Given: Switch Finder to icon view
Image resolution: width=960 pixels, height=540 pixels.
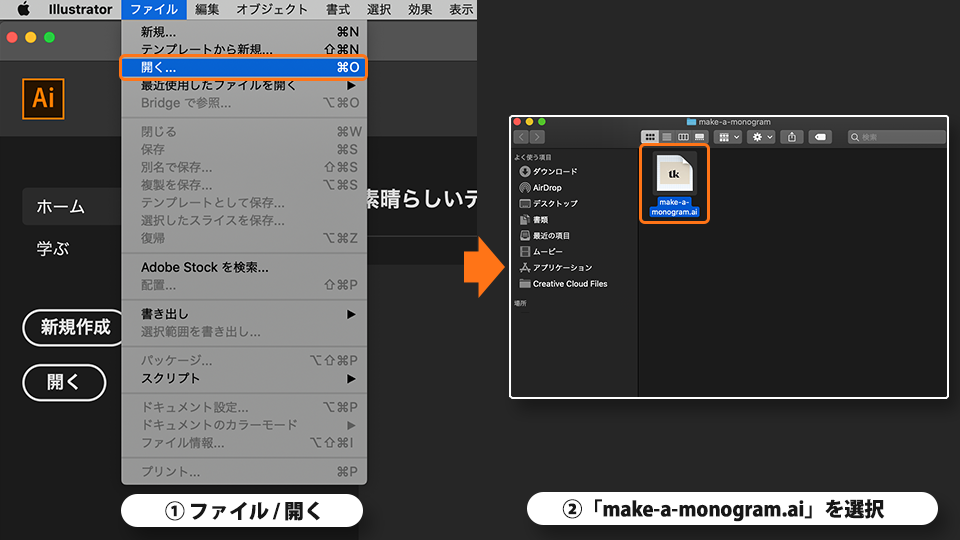Looking at the screenshot, I should [x=650, y=137].
